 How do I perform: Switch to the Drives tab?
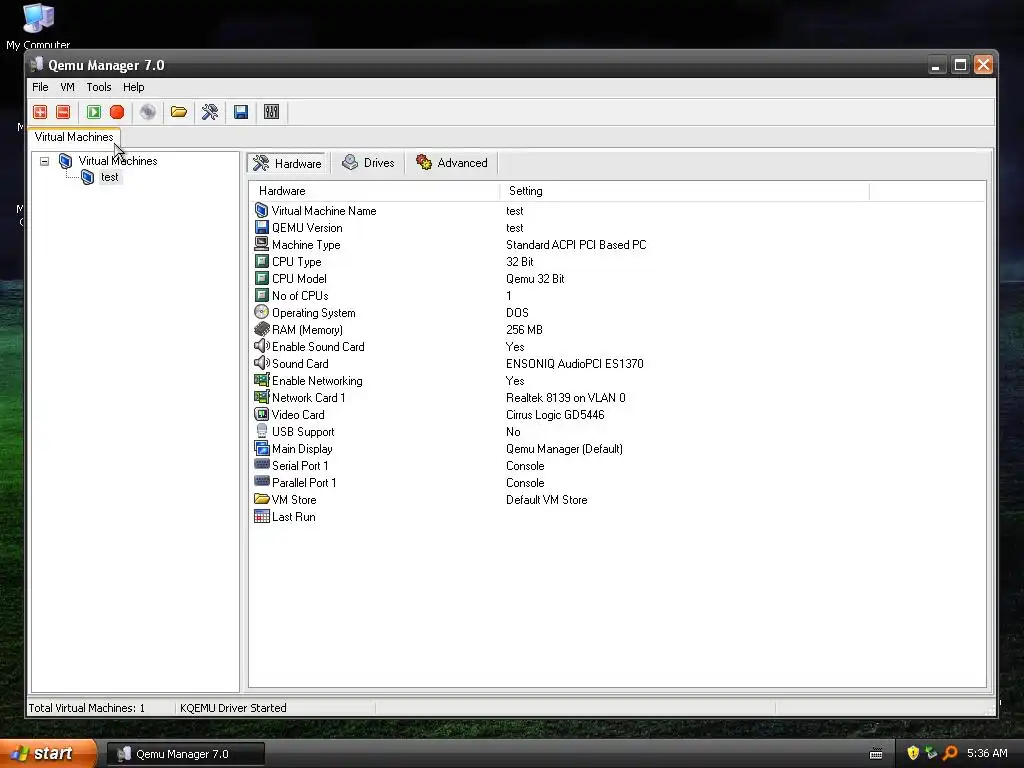pyautogui.click(x=368, y=163)
